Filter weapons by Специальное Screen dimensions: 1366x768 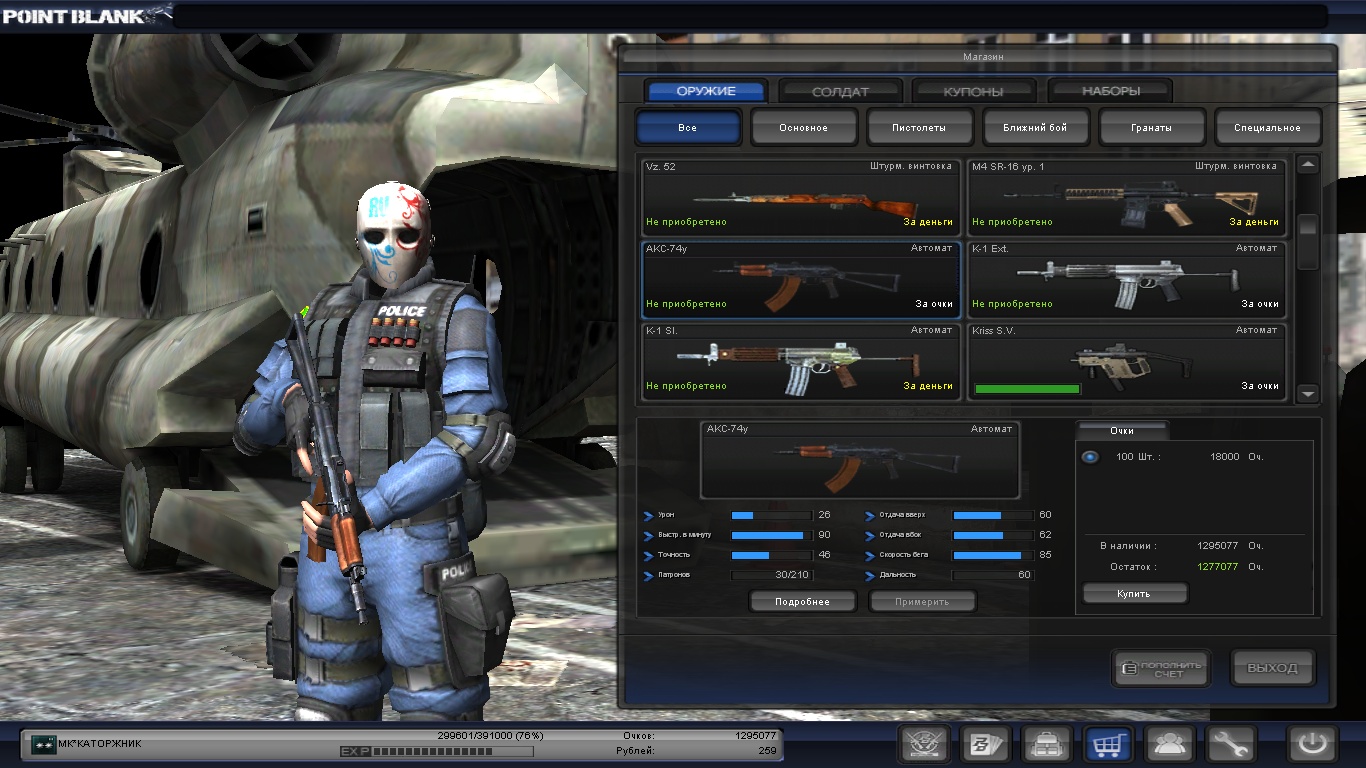(1268, 128)
